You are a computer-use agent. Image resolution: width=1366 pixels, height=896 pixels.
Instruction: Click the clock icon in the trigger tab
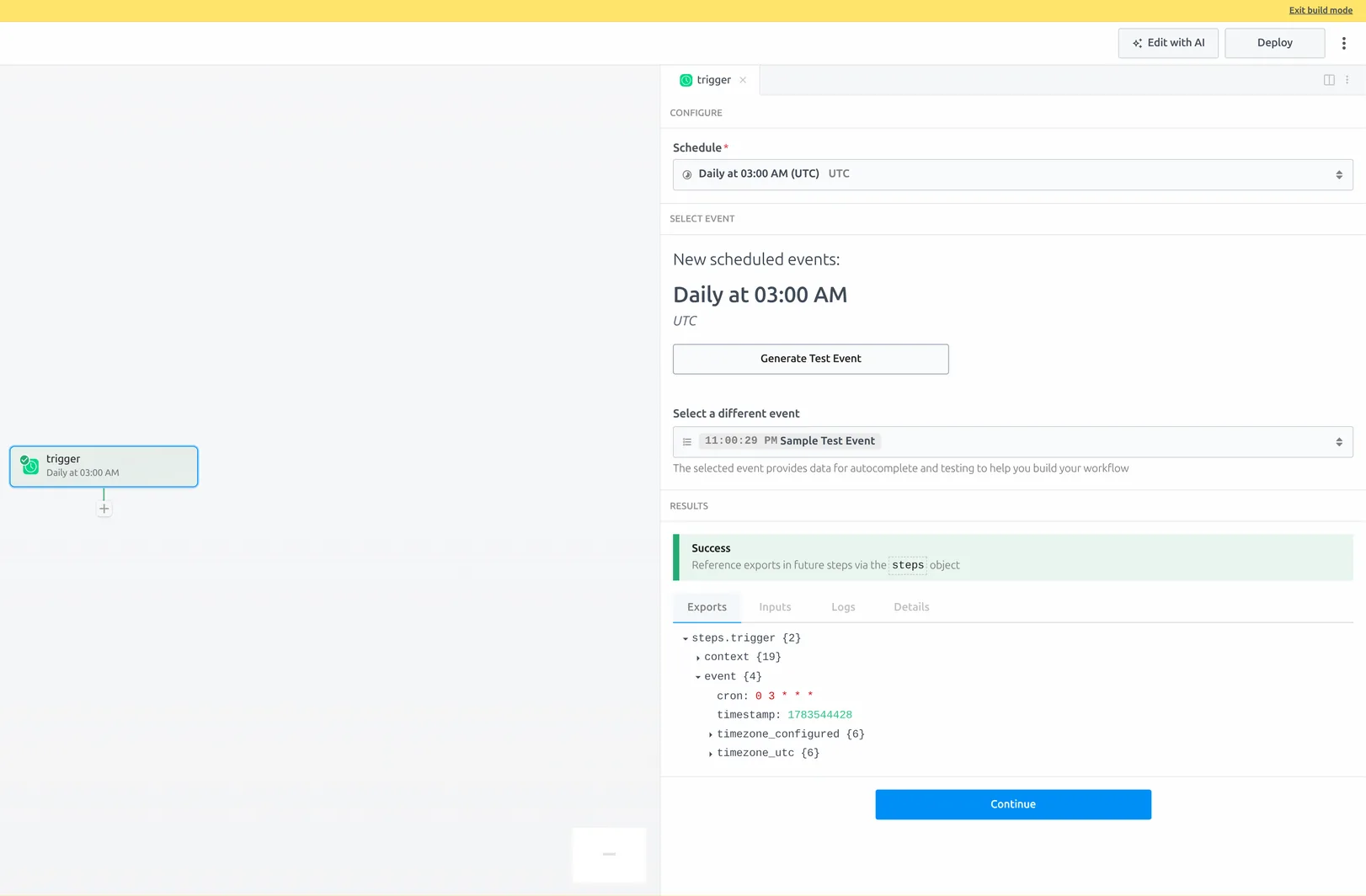[686, 80]
